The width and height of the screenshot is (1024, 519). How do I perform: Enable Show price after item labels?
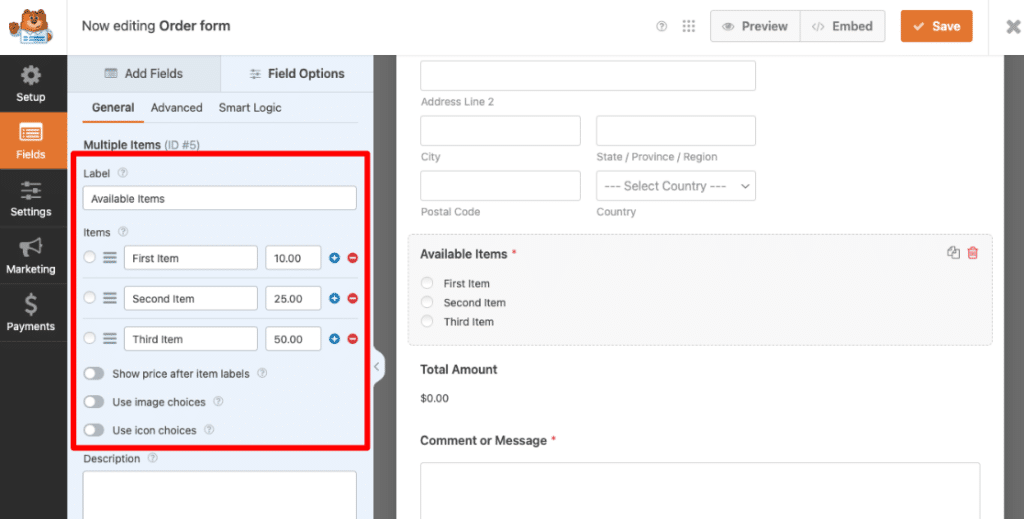click(94, 373)
